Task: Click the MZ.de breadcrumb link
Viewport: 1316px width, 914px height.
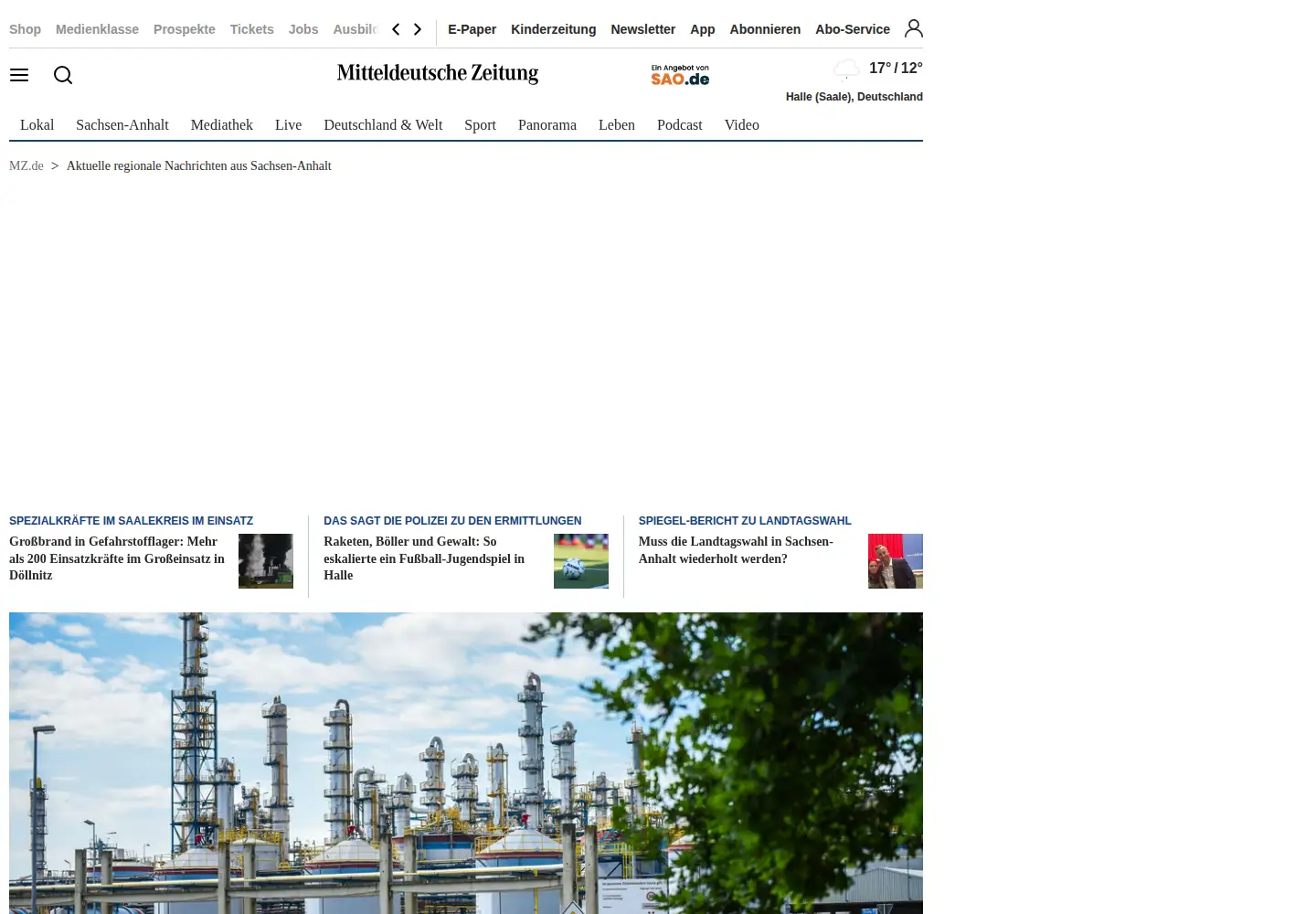Action: point(27,165)
